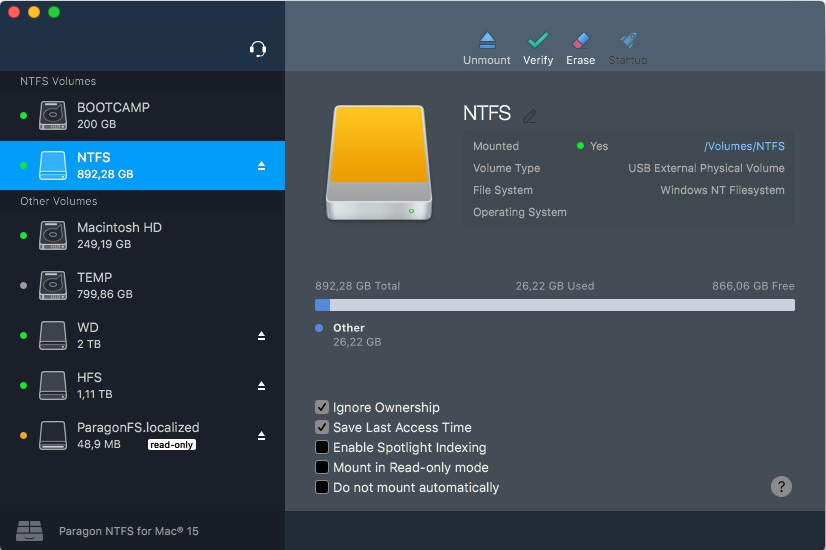
Task: Enable Mount in Read-only mode
Action: tap(322, 467)
